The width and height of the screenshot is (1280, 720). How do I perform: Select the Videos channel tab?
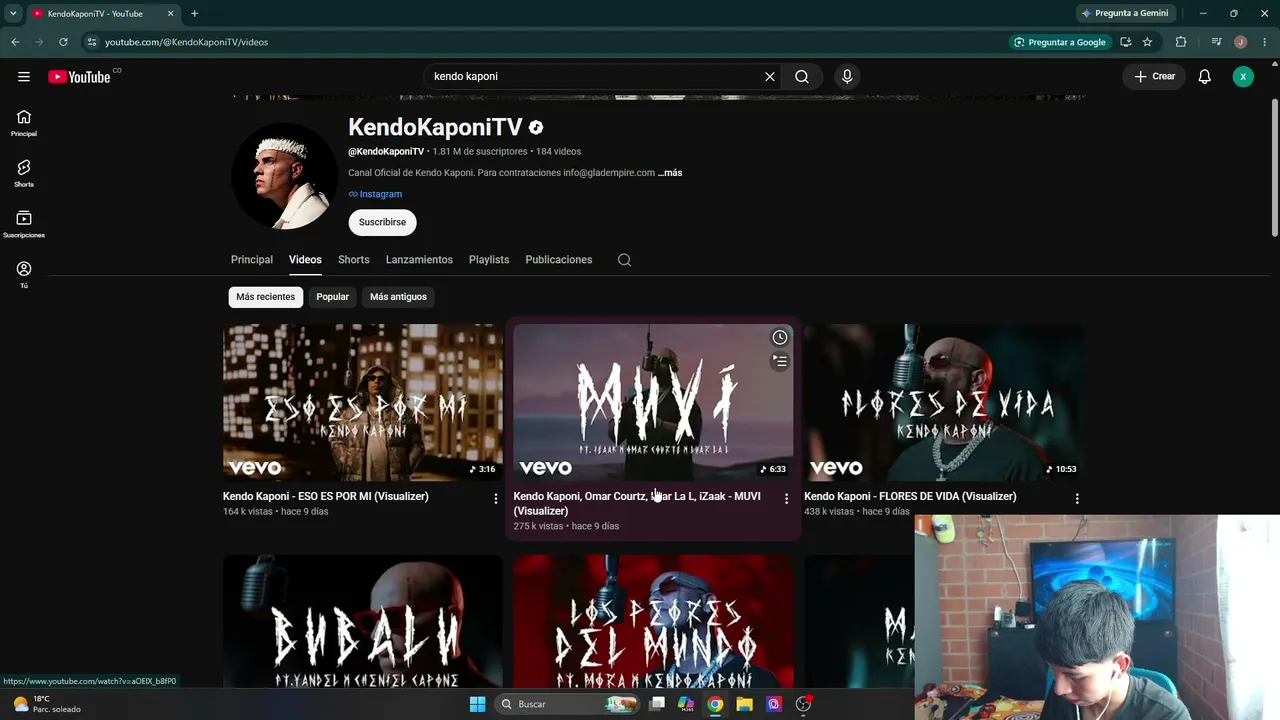pos(305,260)
